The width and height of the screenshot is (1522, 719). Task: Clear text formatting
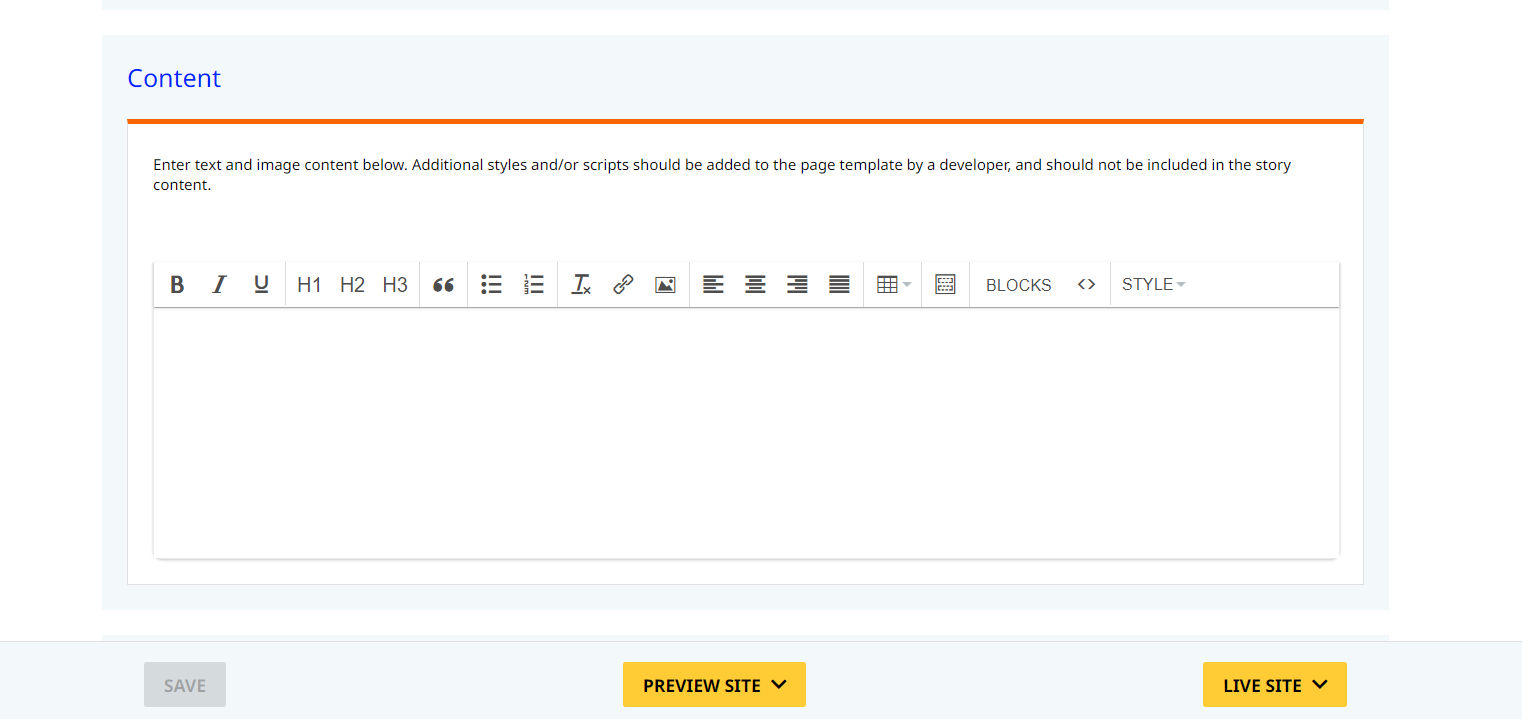pos(581,285)
